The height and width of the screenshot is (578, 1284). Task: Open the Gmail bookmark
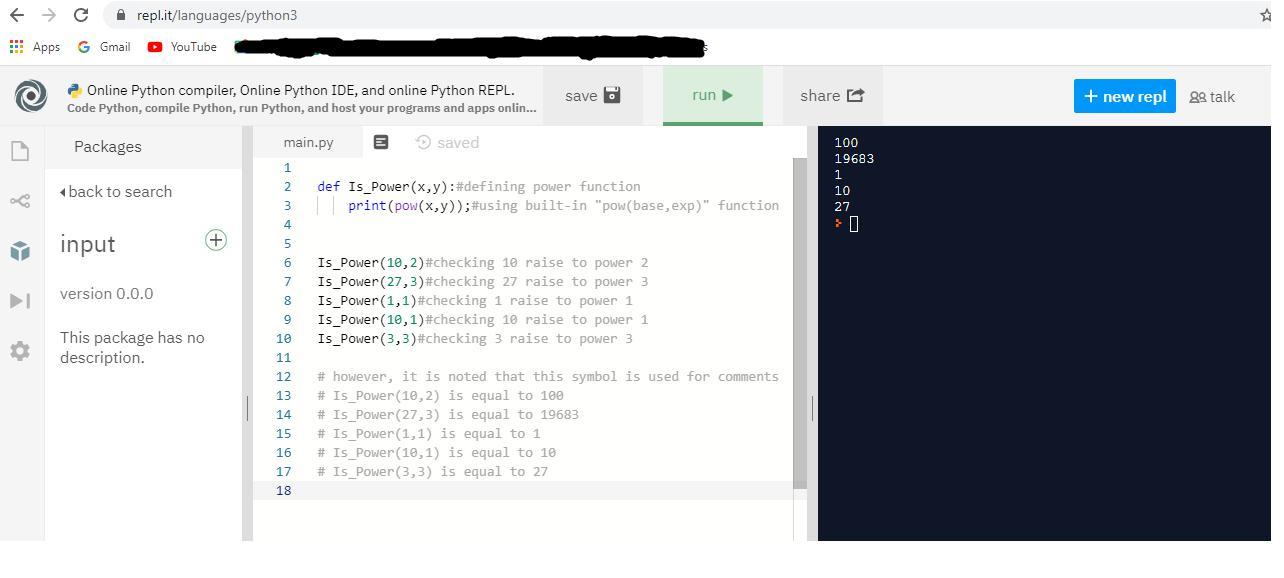(104, 47)
